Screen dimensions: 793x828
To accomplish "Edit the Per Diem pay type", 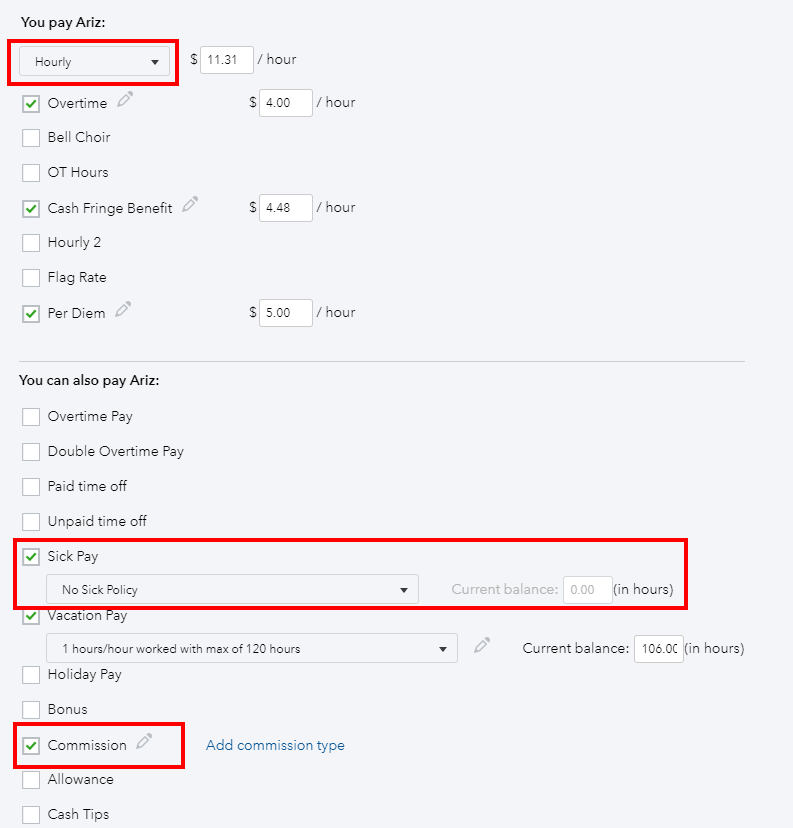I will pos(123,310).
